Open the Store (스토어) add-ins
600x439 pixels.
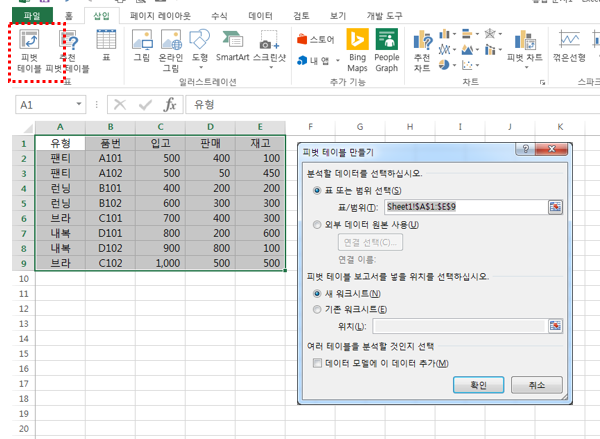(x=316, y=39)
